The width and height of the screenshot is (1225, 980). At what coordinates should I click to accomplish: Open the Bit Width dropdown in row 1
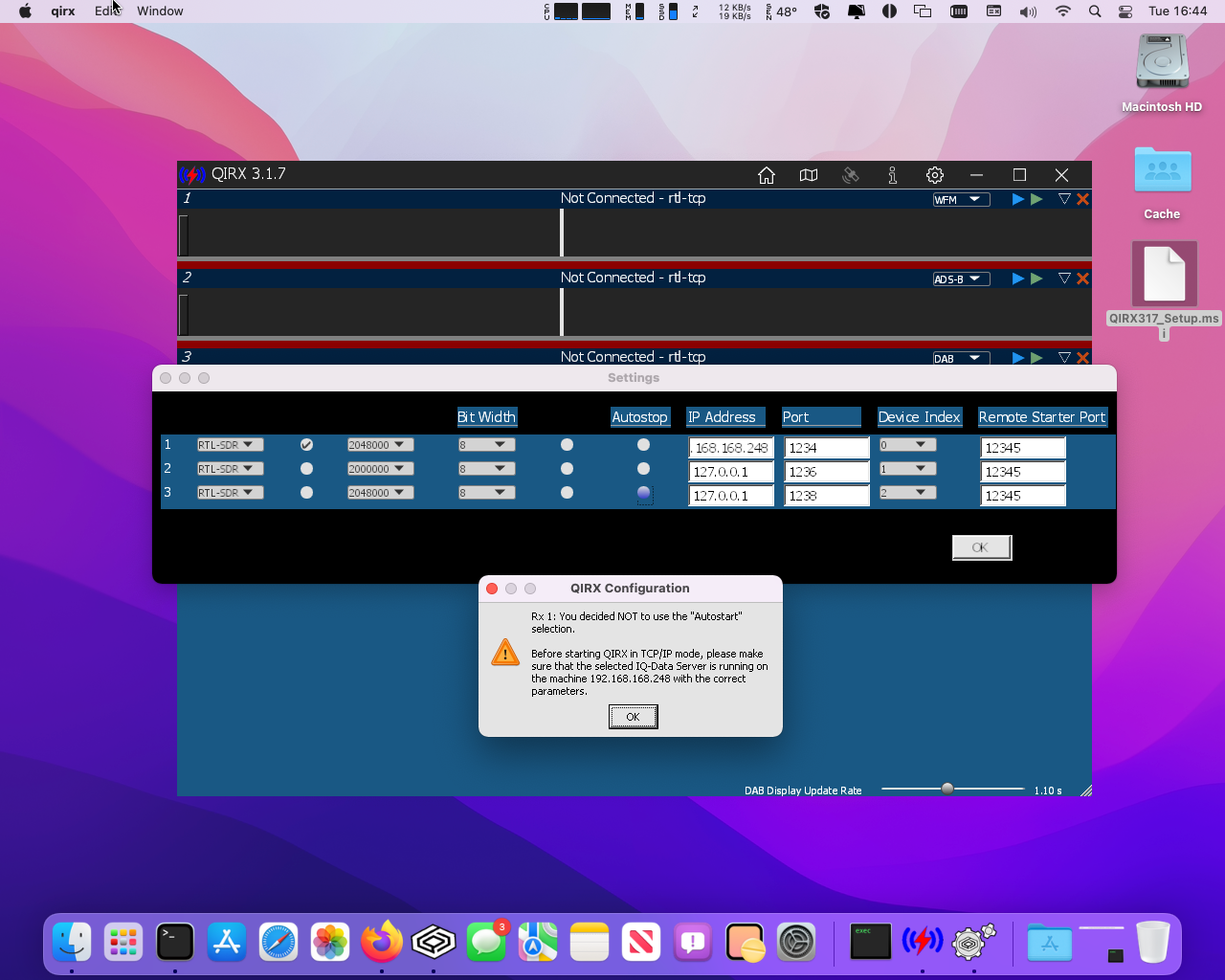coord(486,445)
